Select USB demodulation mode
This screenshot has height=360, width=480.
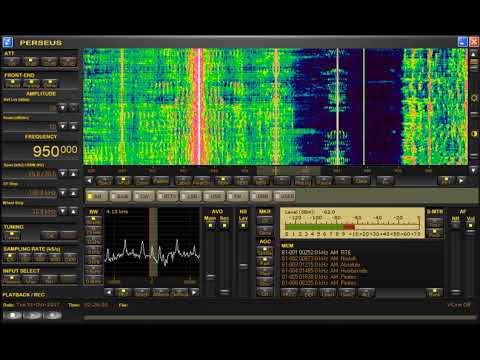[214, 196]
